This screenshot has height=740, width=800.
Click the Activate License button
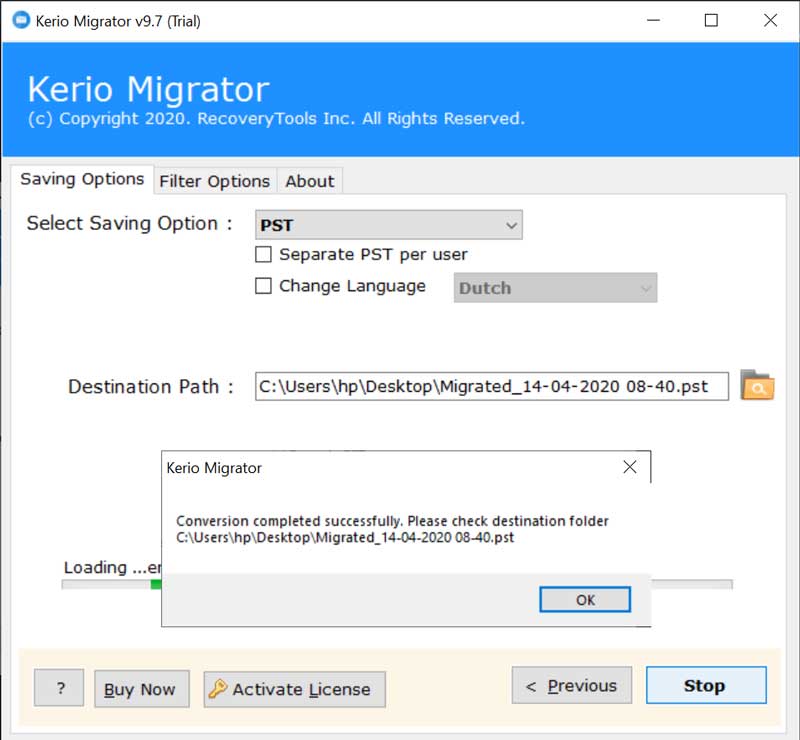(x=294, y=689)
